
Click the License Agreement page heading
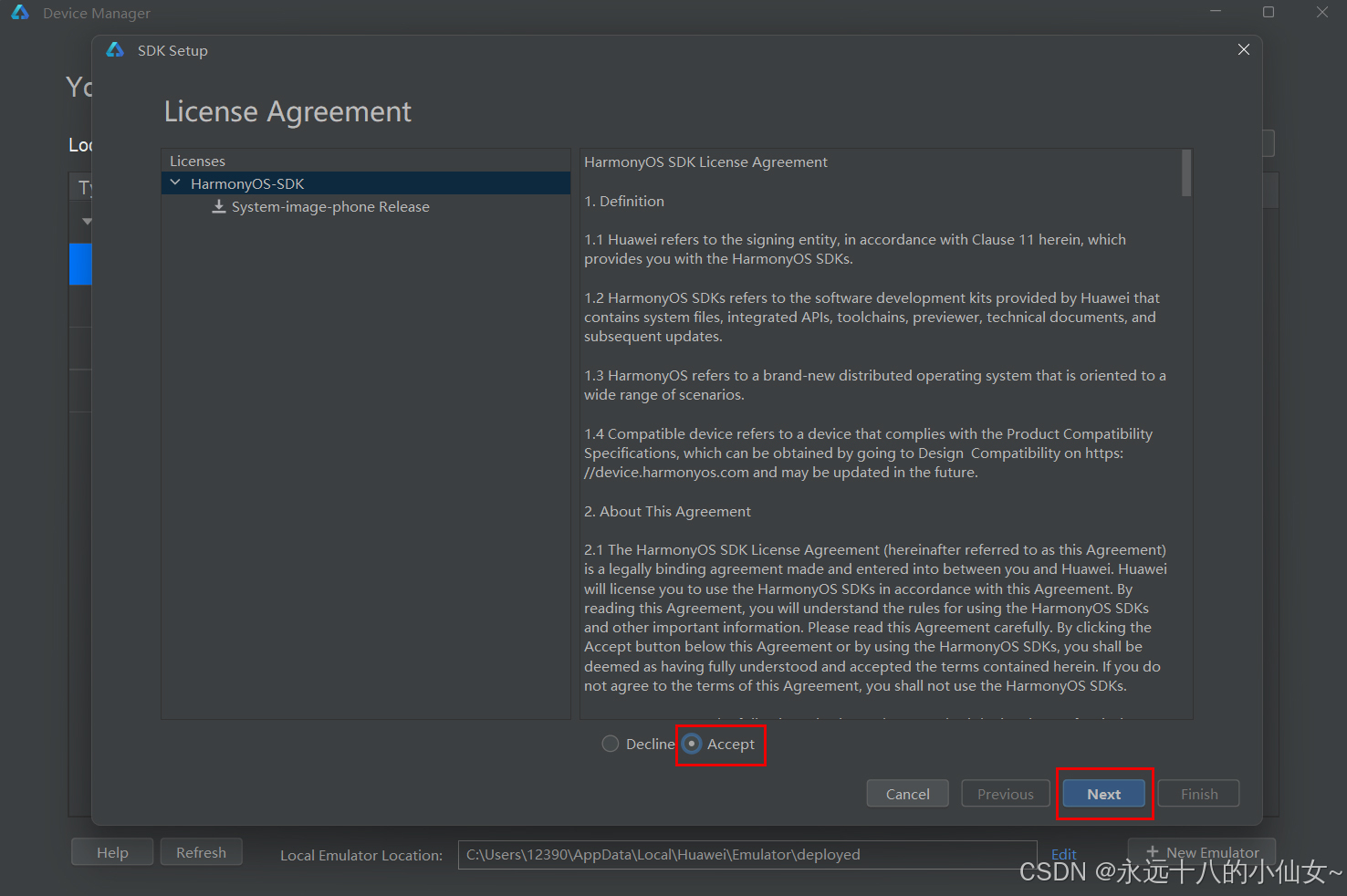[287, 111]
